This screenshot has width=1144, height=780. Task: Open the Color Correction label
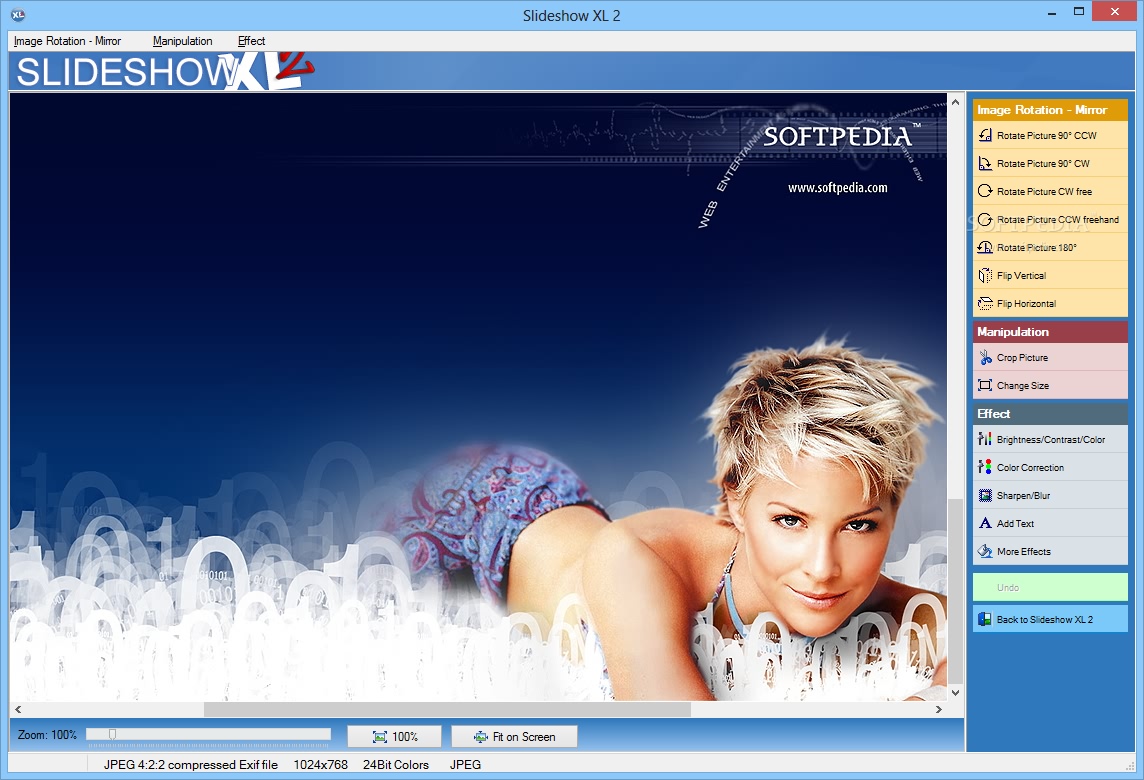1030,468
